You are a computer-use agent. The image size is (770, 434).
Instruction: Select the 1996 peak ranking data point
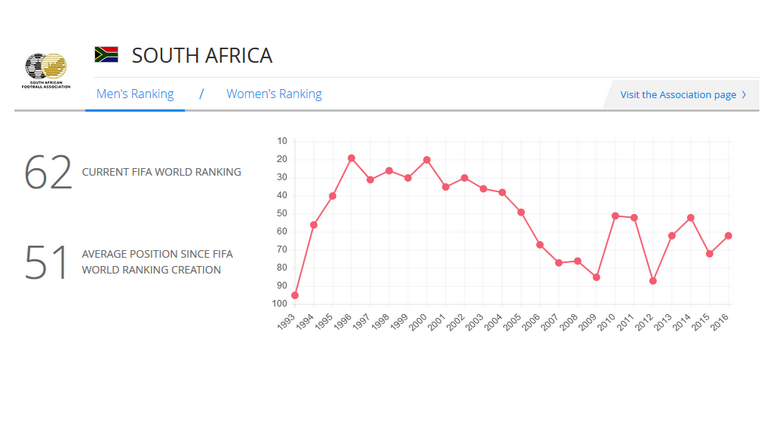coord(352,158)
